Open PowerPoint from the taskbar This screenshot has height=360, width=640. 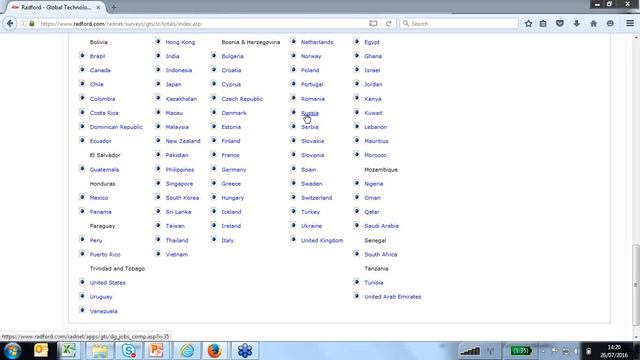click(156, 351)
